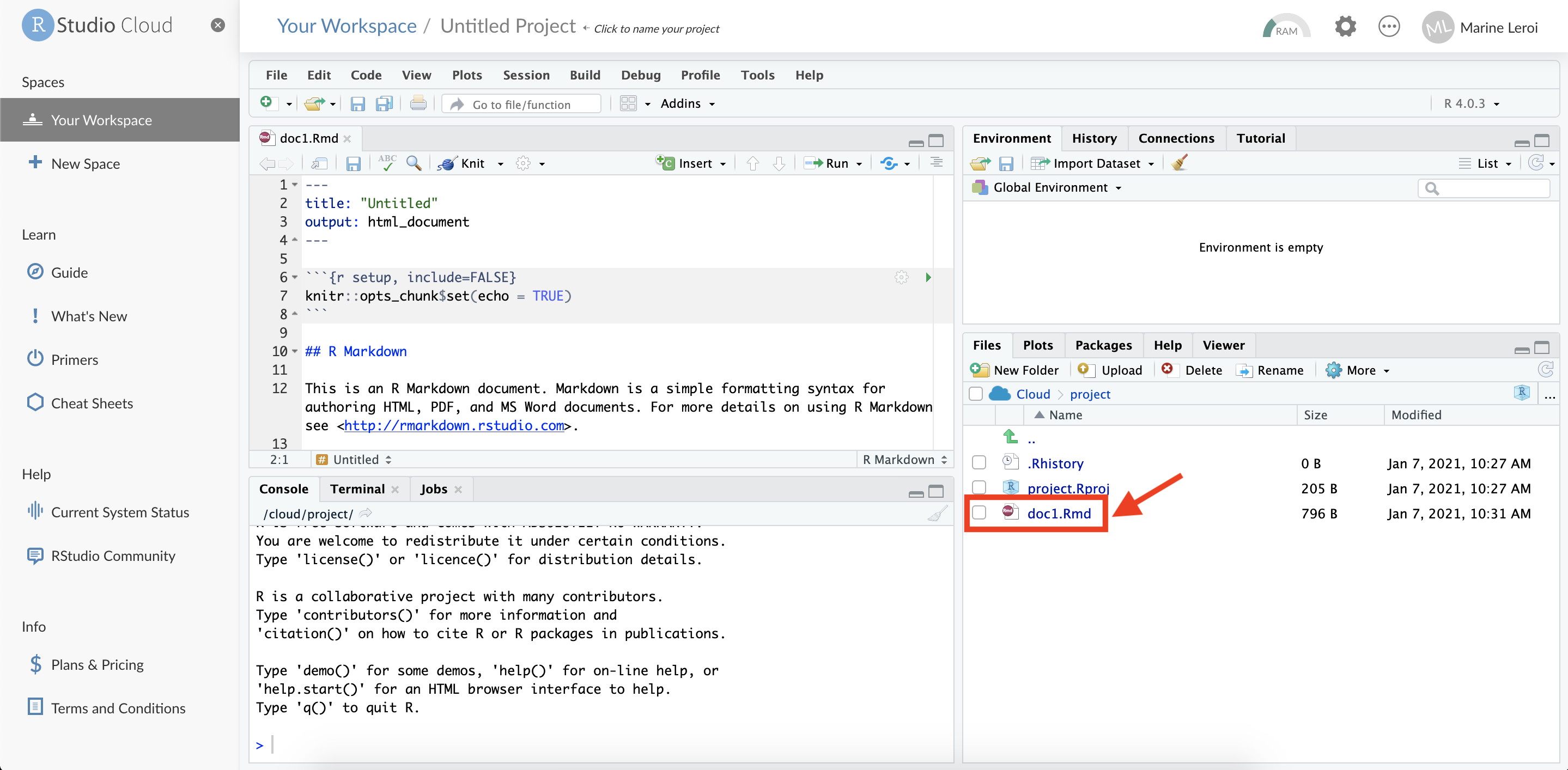The height and width of the screenshot is (770, 1568).
Task: Click the Rename button
Action: point(1270,370)
